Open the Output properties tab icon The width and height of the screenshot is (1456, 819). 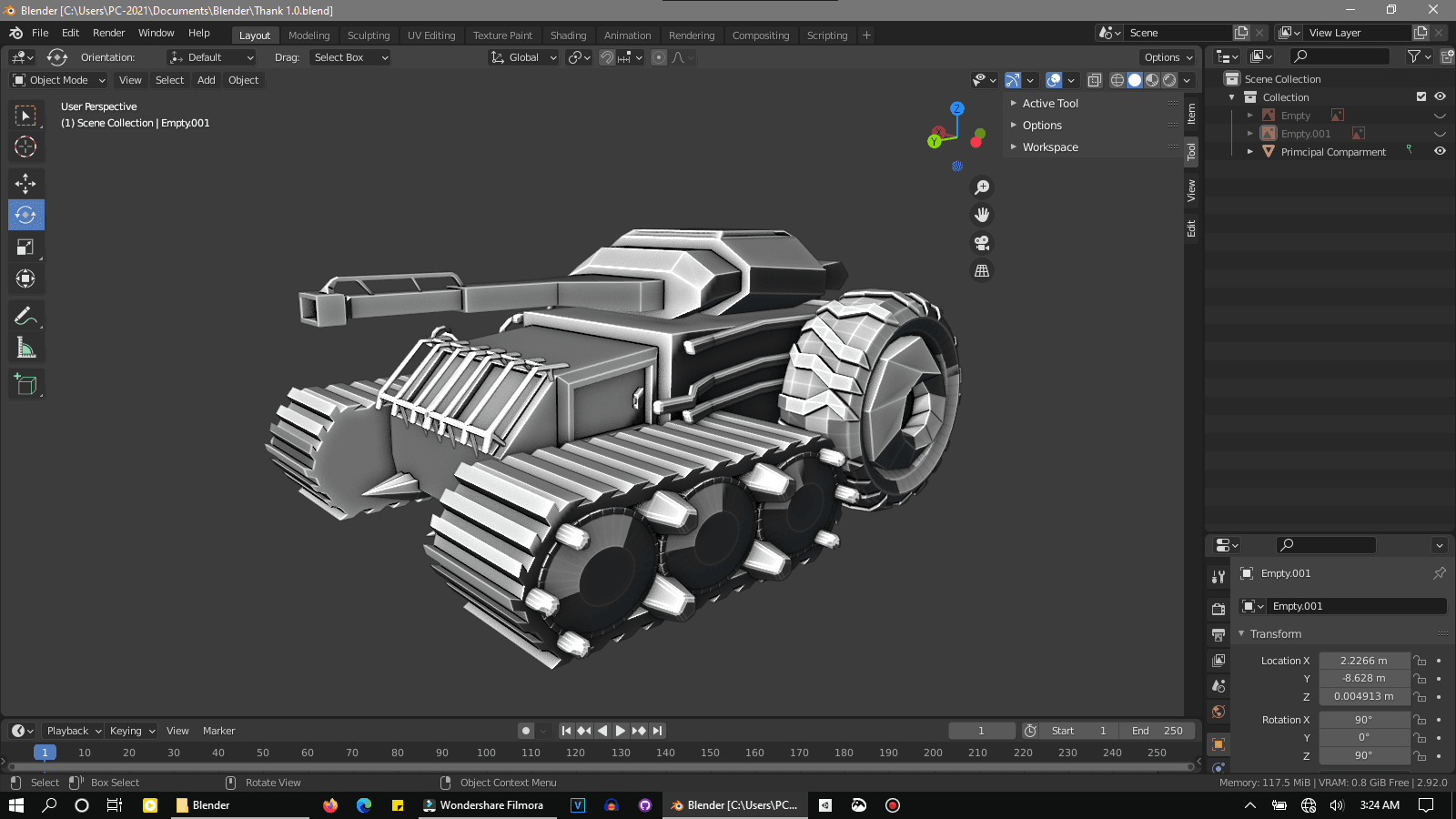1218,634
